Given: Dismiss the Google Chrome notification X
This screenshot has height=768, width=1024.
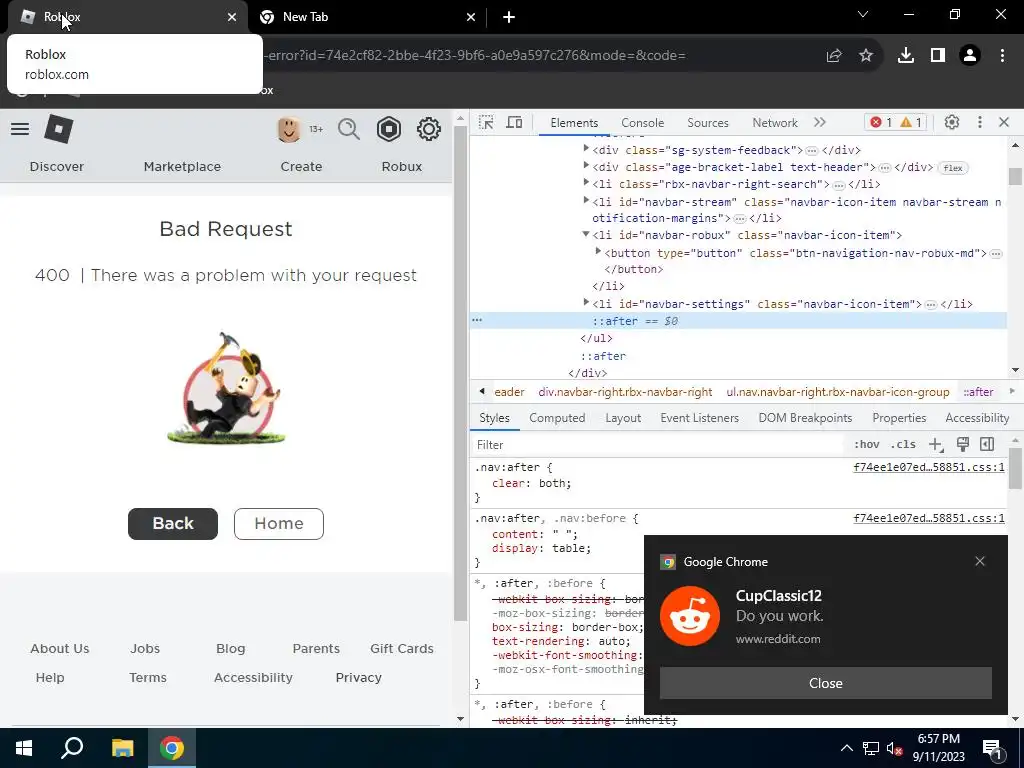Looking at the screenshot, I should [x=980, y=561].
